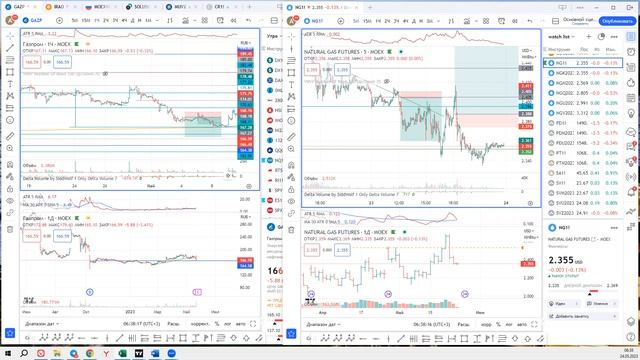
Task: Open Excel from Windows taskbar
Action: point(122,353)
